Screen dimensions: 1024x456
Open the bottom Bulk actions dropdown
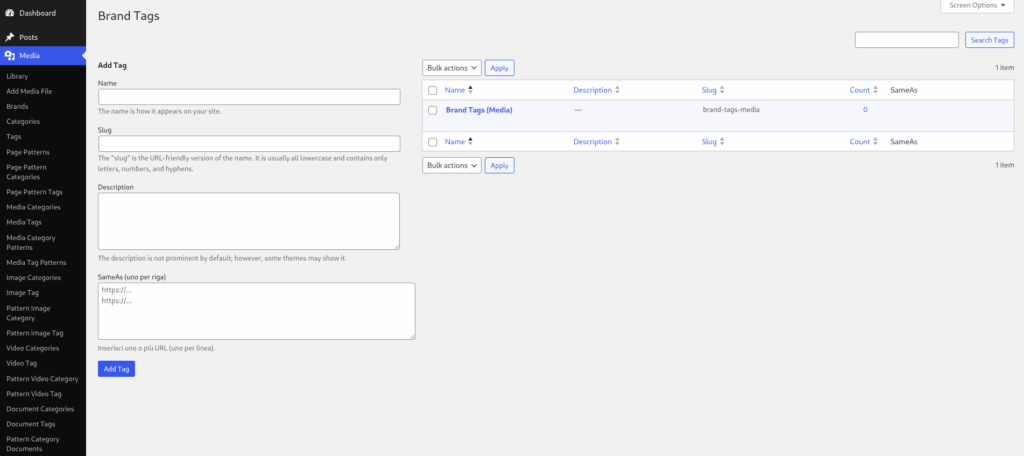pyautogui.click(x=452, y=165)
